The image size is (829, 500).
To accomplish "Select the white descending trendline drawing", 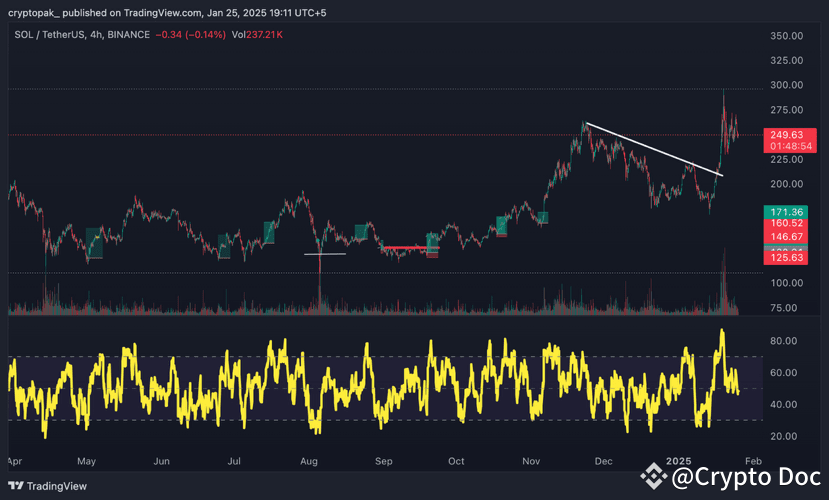I will (x=654, y=149).
